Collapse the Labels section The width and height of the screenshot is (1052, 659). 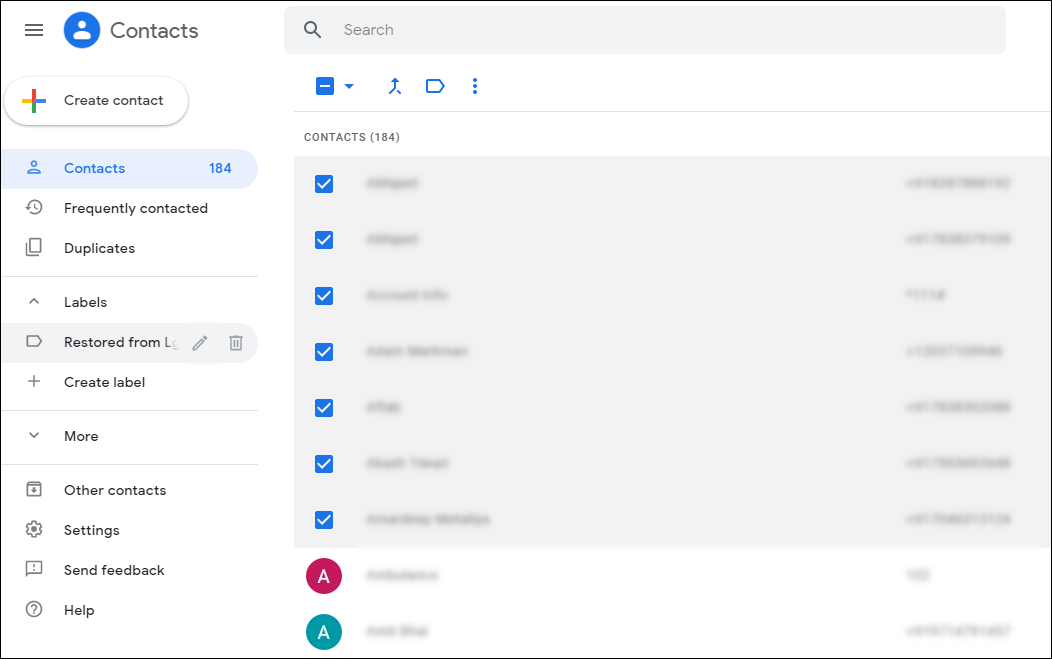(x=33, y=301)
